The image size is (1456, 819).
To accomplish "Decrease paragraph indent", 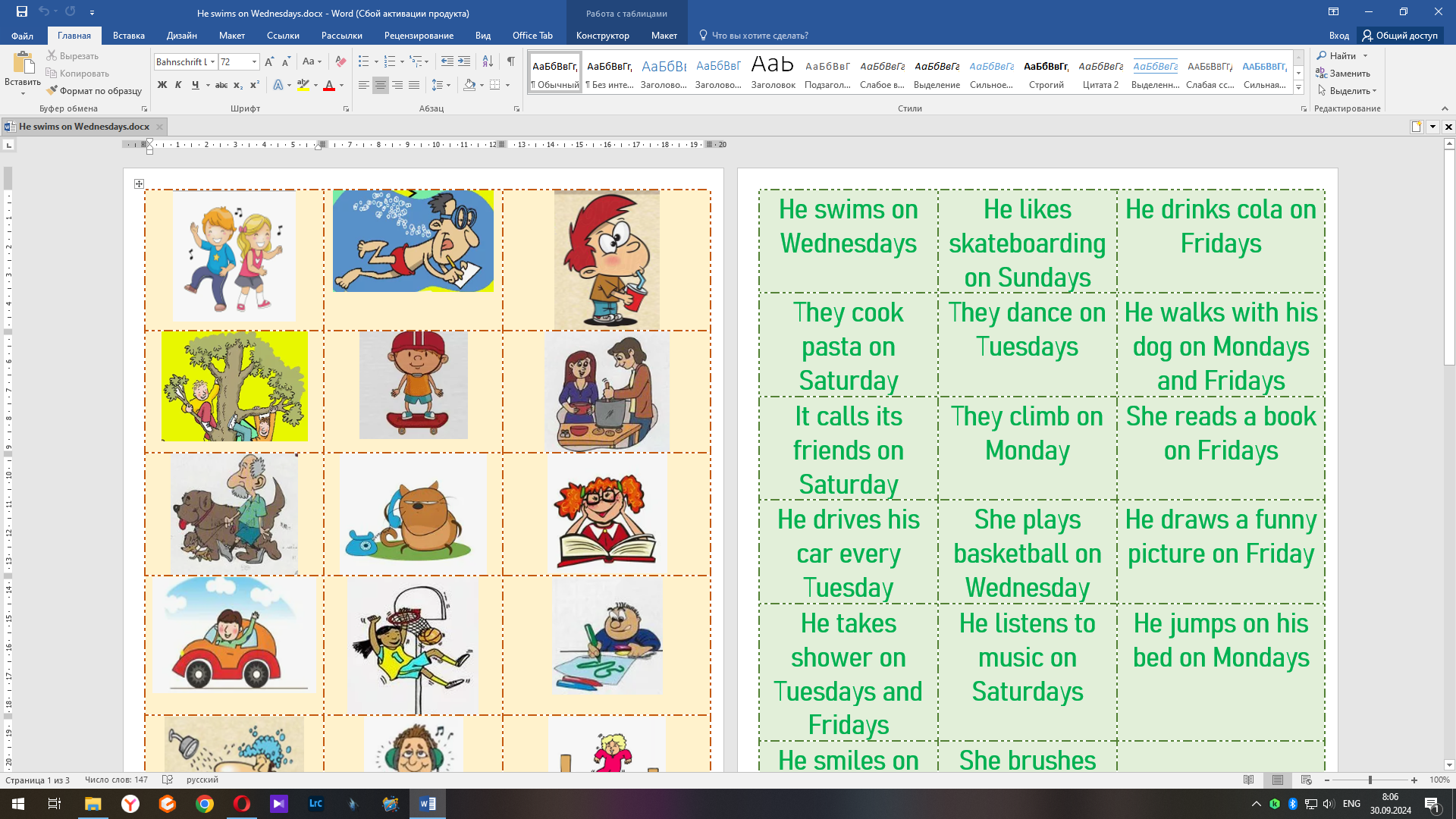I will [x=447, y=62].
